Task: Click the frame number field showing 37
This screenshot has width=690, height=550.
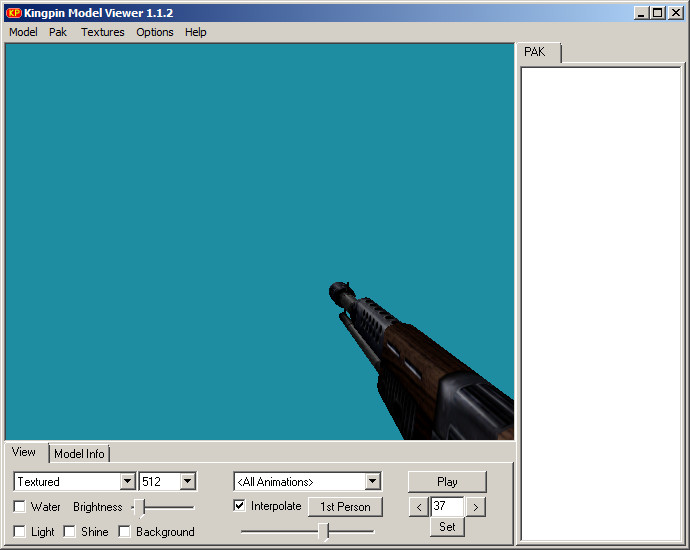Action: pyautogui.click(x=447, y=506)
